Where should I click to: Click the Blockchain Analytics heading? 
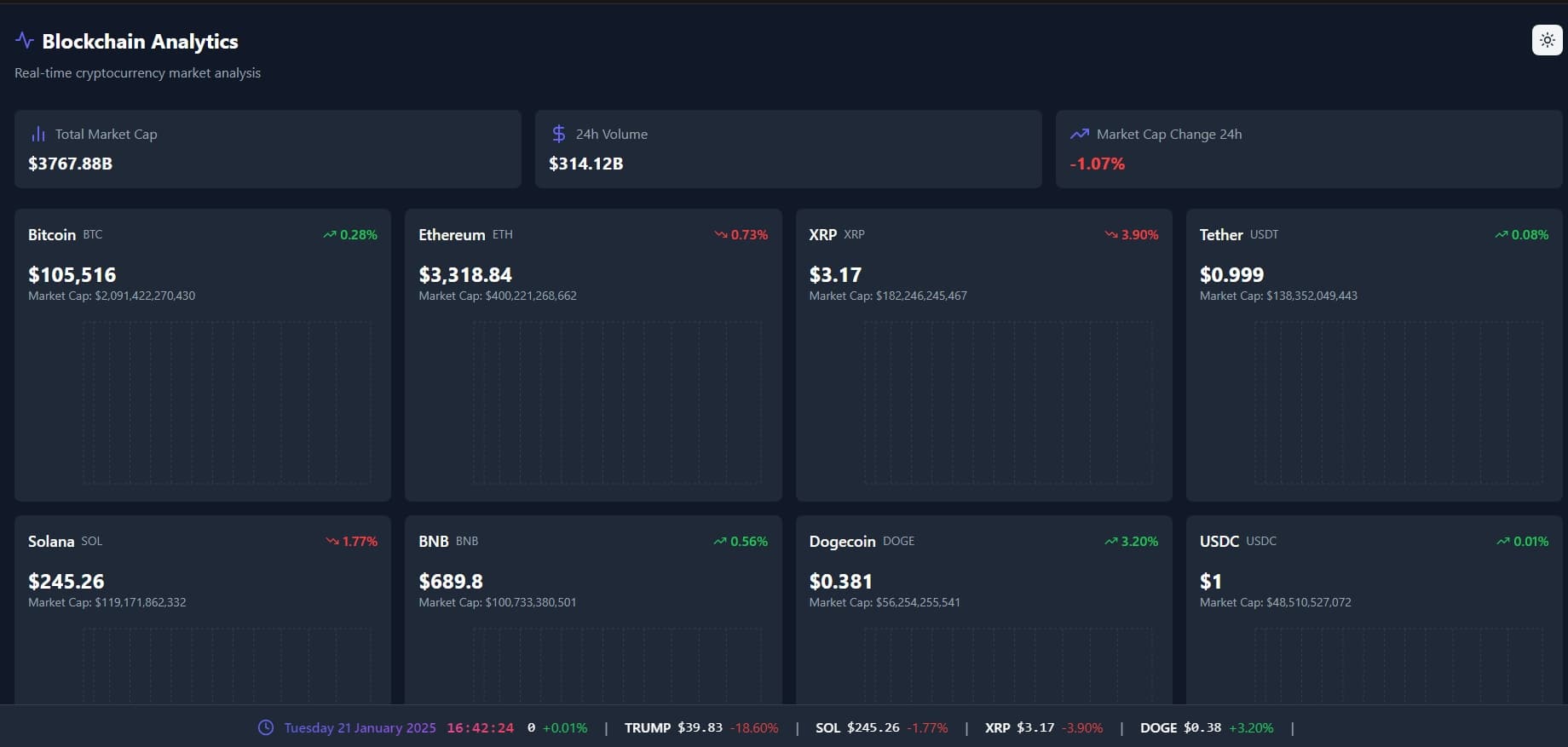140,41
